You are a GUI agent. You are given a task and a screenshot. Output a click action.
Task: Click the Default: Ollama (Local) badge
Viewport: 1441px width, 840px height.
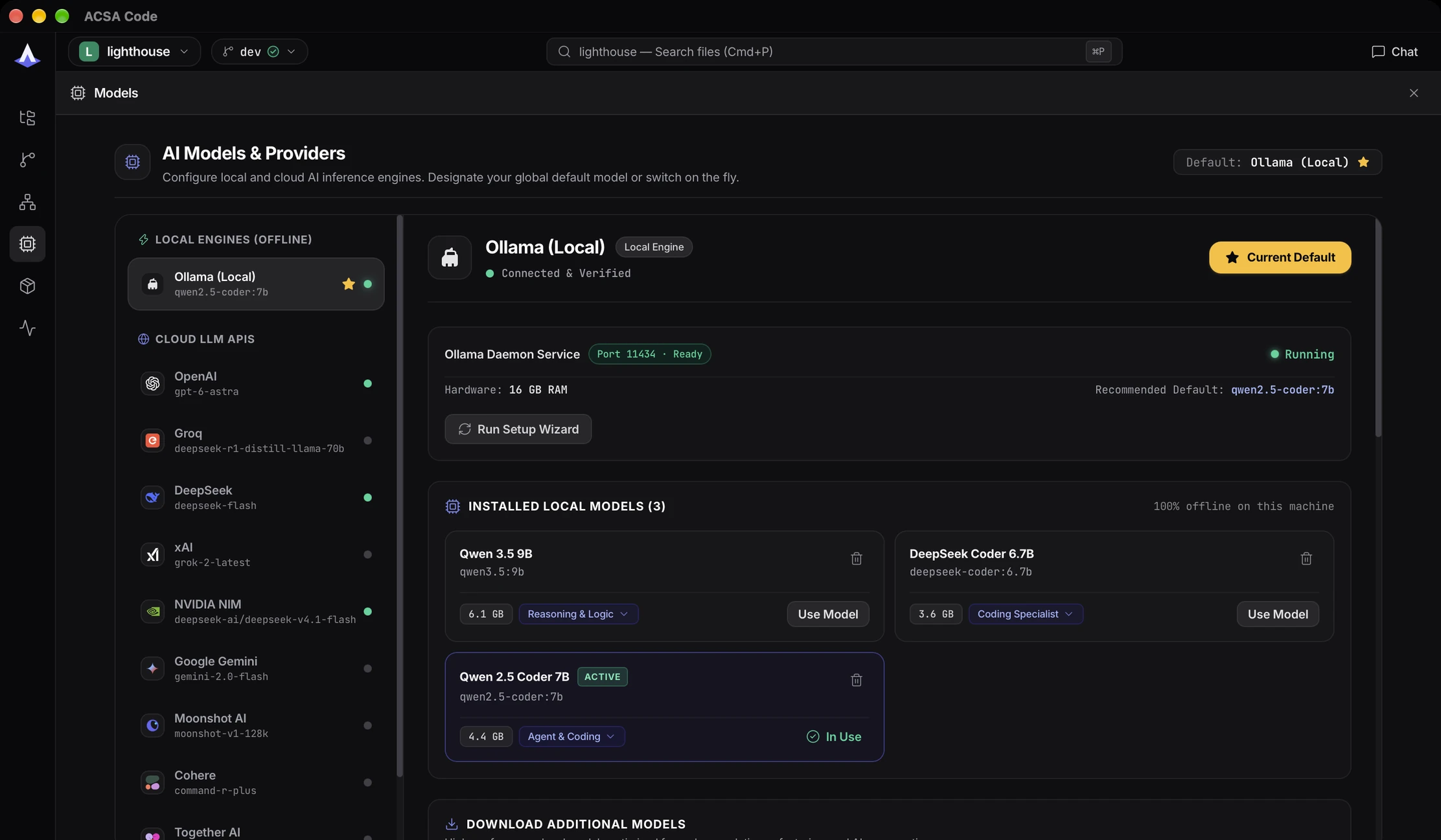(x=1277, y=162)
